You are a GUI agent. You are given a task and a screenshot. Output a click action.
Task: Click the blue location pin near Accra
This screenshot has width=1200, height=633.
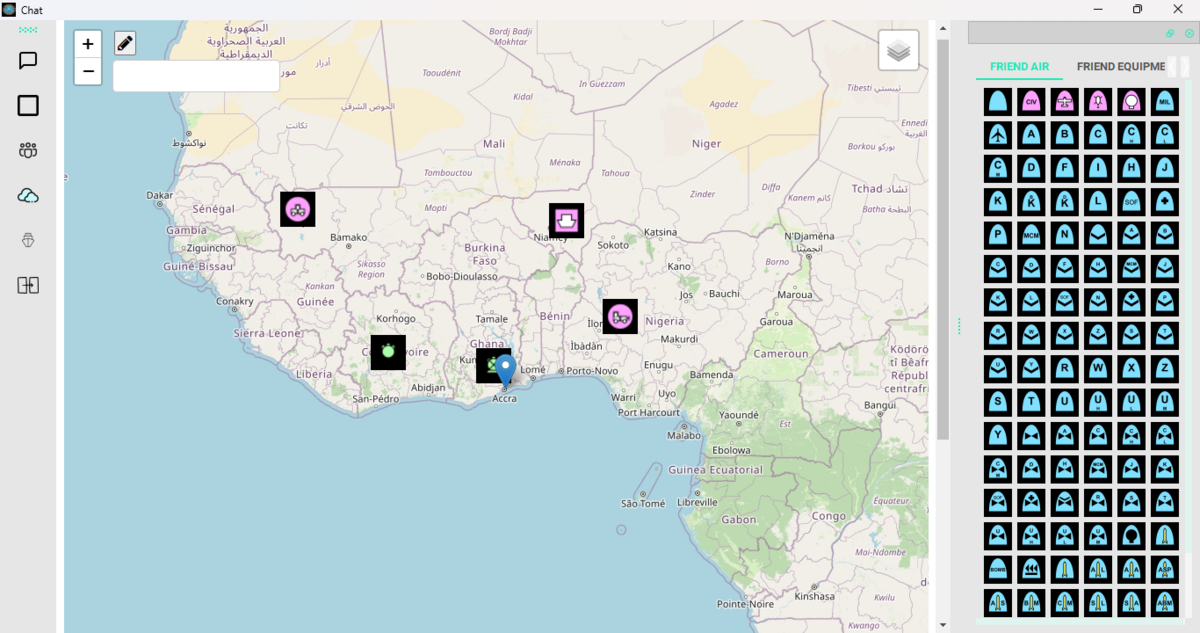(506, 369)
